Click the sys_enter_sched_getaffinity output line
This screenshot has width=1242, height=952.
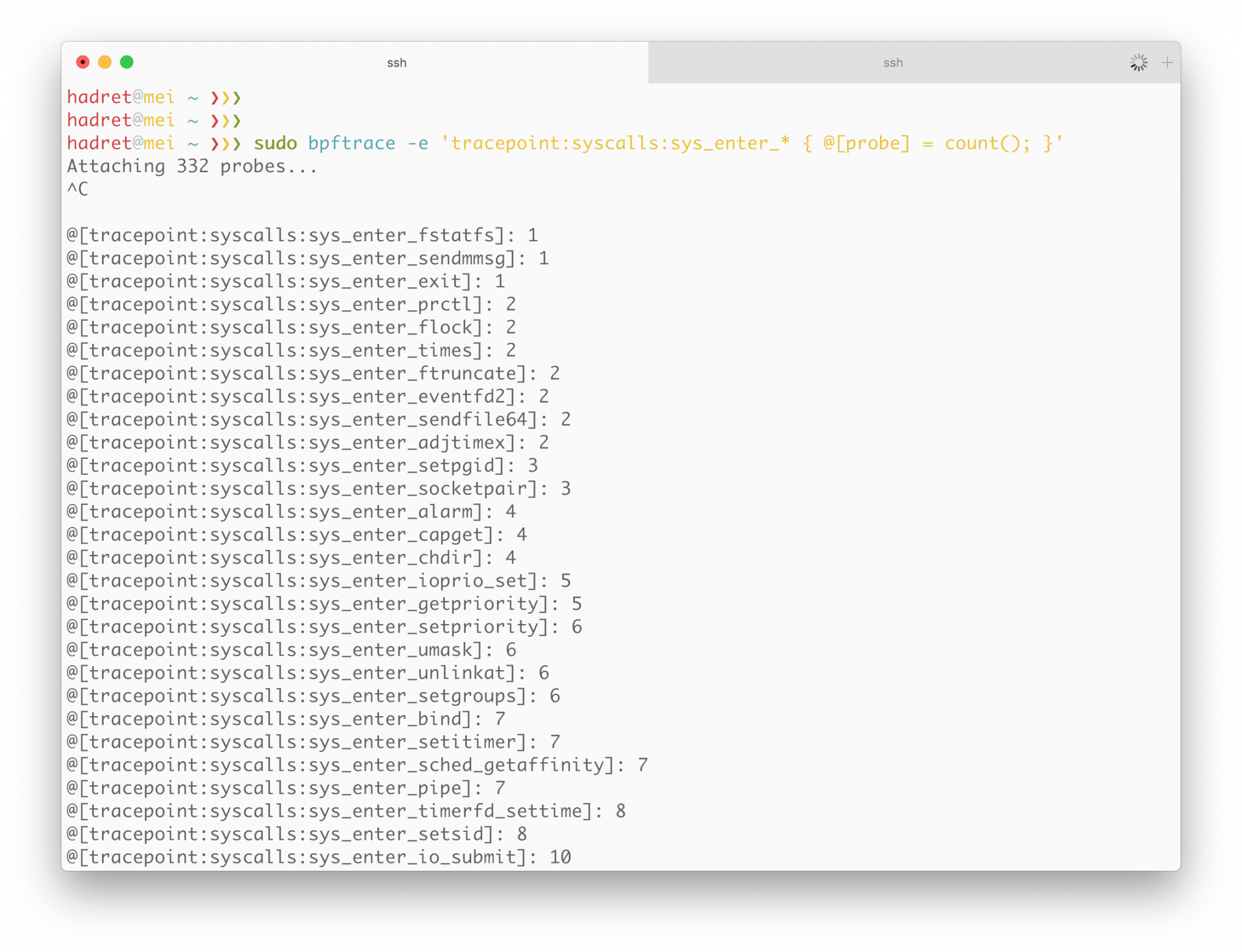pos(357,765)
